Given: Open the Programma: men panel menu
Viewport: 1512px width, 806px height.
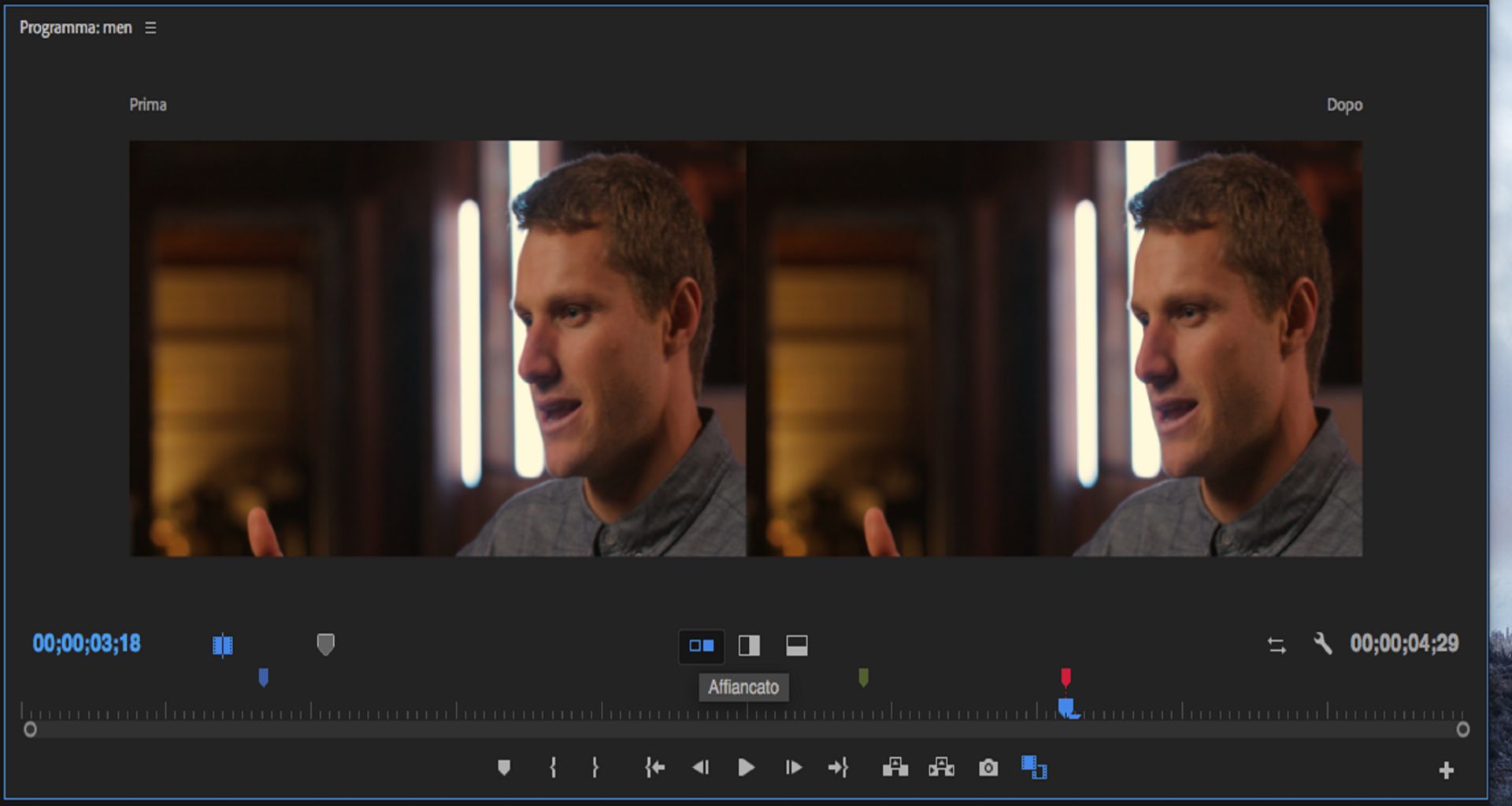Looking at the screenshot, I should tap(150, 28).
